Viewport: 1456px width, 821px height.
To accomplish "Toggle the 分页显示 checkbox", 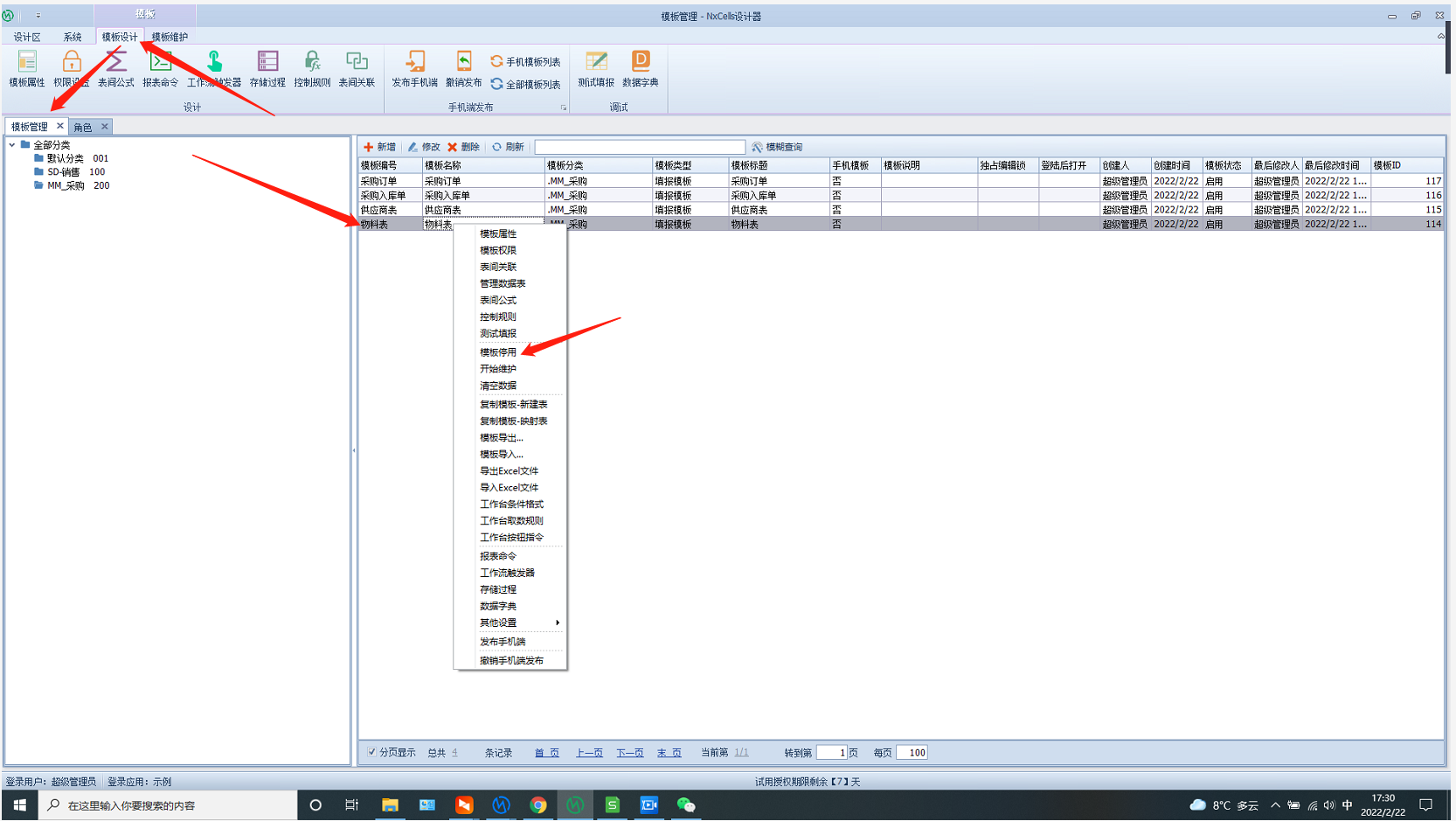I will coord(372,752).
